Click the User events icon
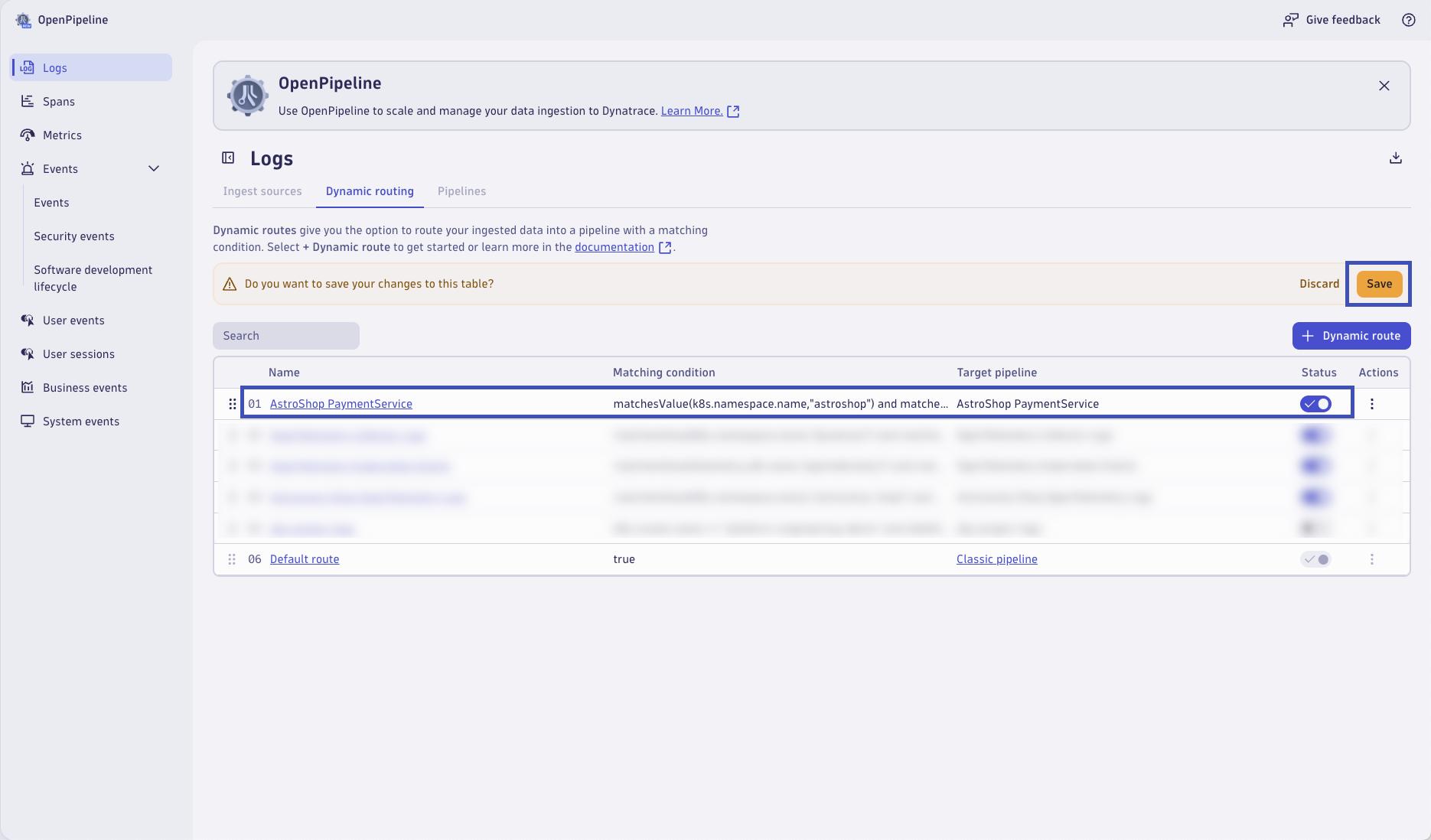This screenshot has width=1431, height=840. (x=28, y=320)
